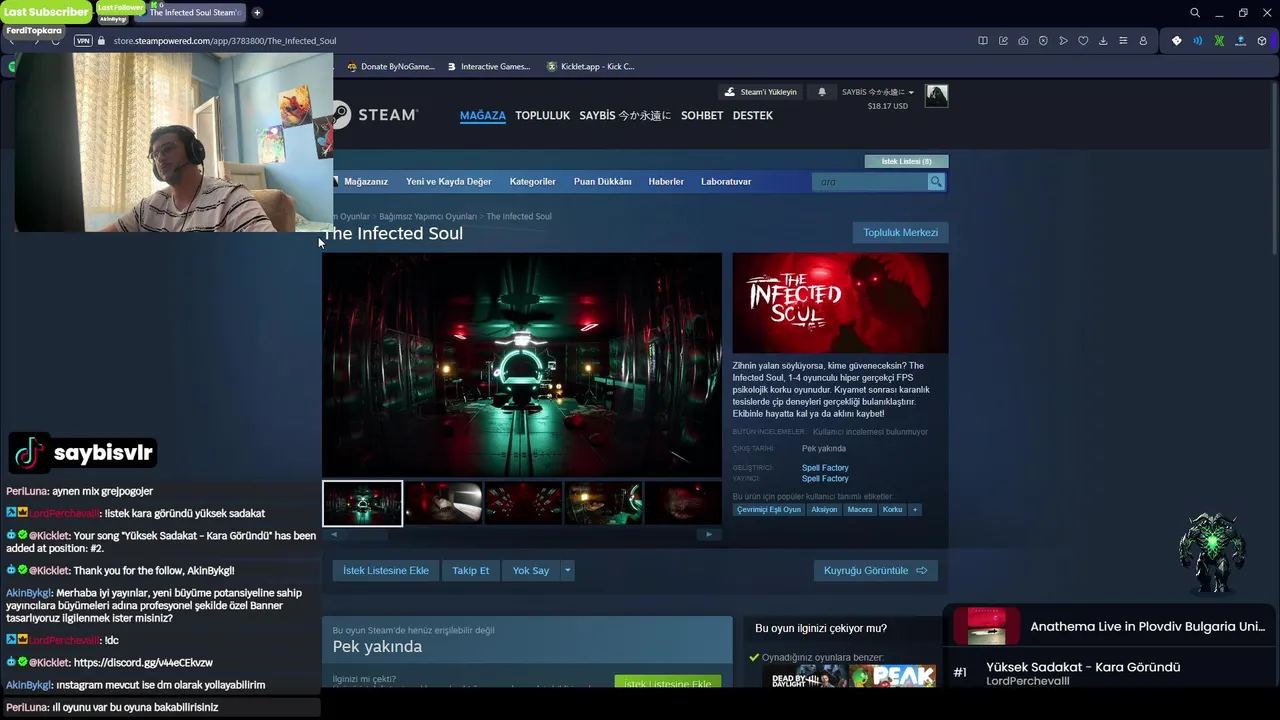Open Kicklet.app bookmark

pos(591,67)
